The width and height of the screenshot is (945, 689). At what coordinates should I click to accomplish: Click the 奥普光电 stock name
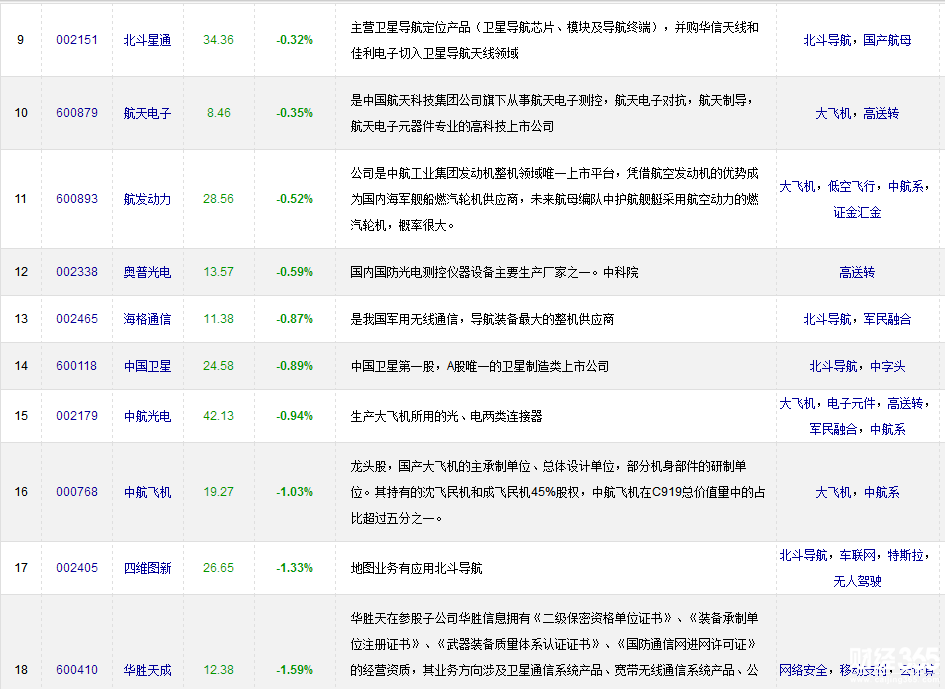coord(147,272)
